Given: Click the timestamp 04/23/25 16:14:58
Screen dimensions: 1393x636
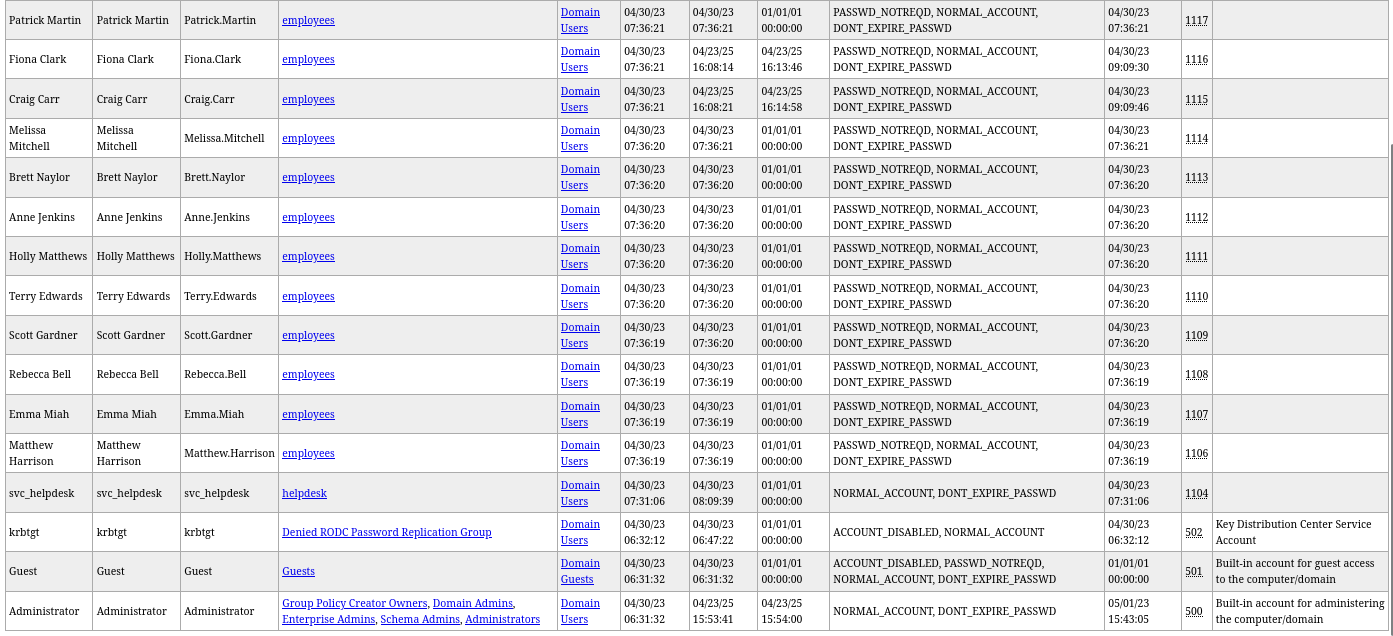Looking at the screenshot, I should click(782, 99).
